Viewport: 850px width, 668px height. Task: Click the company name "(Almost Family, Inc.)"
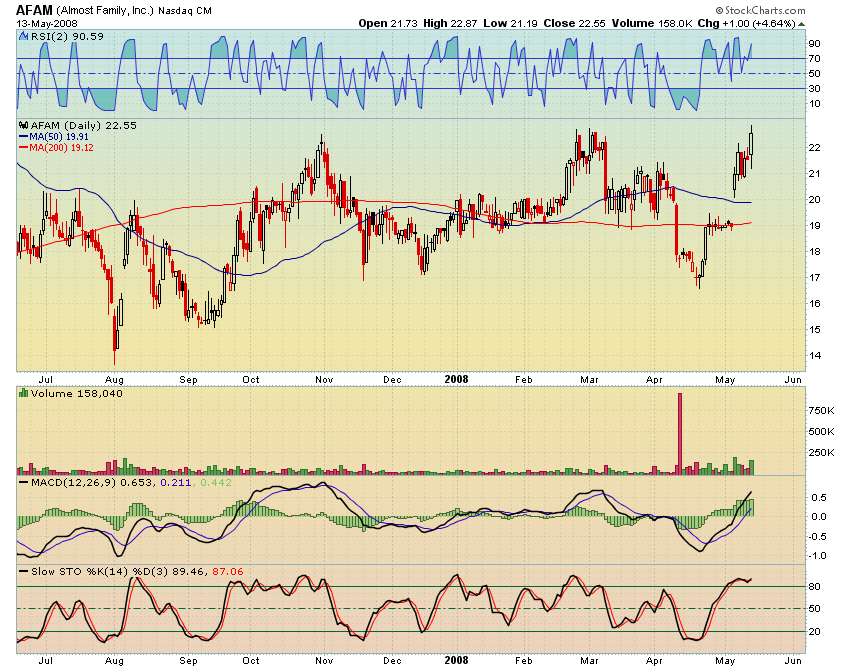(105, 10)
